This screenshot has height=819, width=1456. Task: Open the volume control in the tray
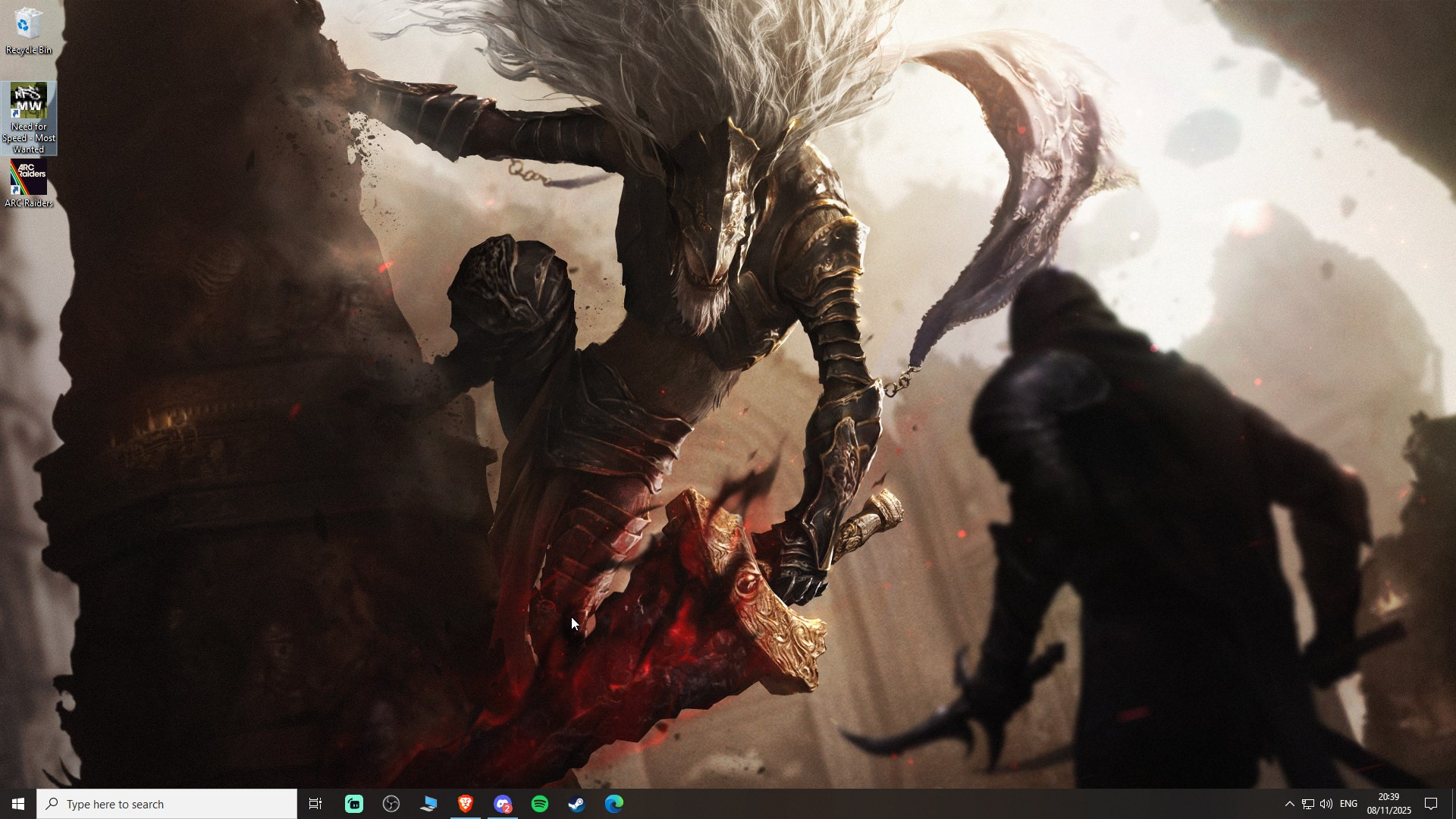tap(1326, 804)
